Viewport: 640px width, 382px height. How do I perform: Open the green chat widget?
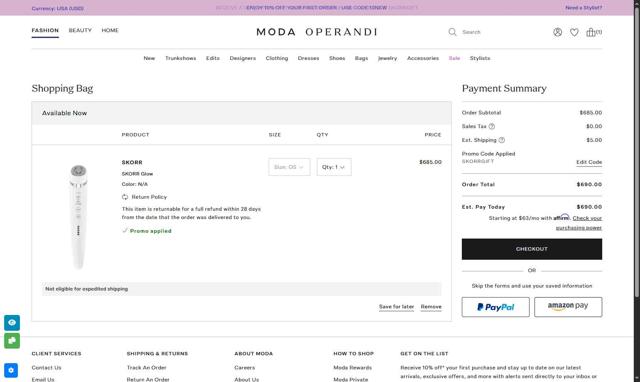coord(12,340)
